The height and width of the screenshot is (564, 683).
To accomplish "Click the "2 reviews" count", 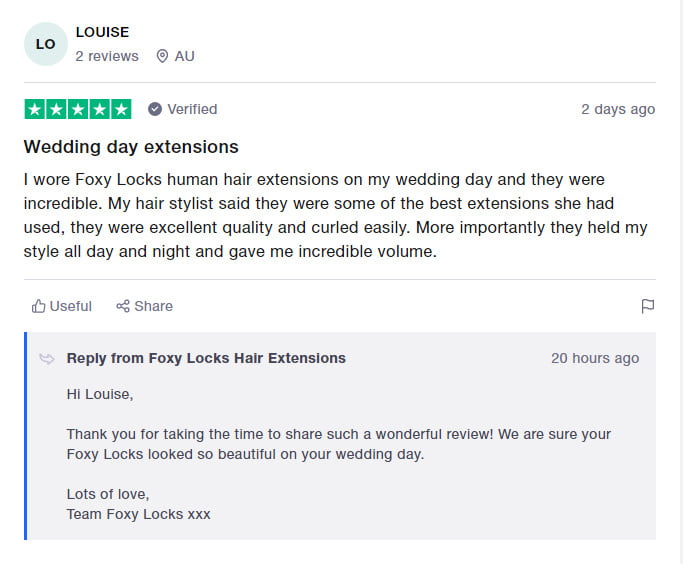I will [107, 56].
